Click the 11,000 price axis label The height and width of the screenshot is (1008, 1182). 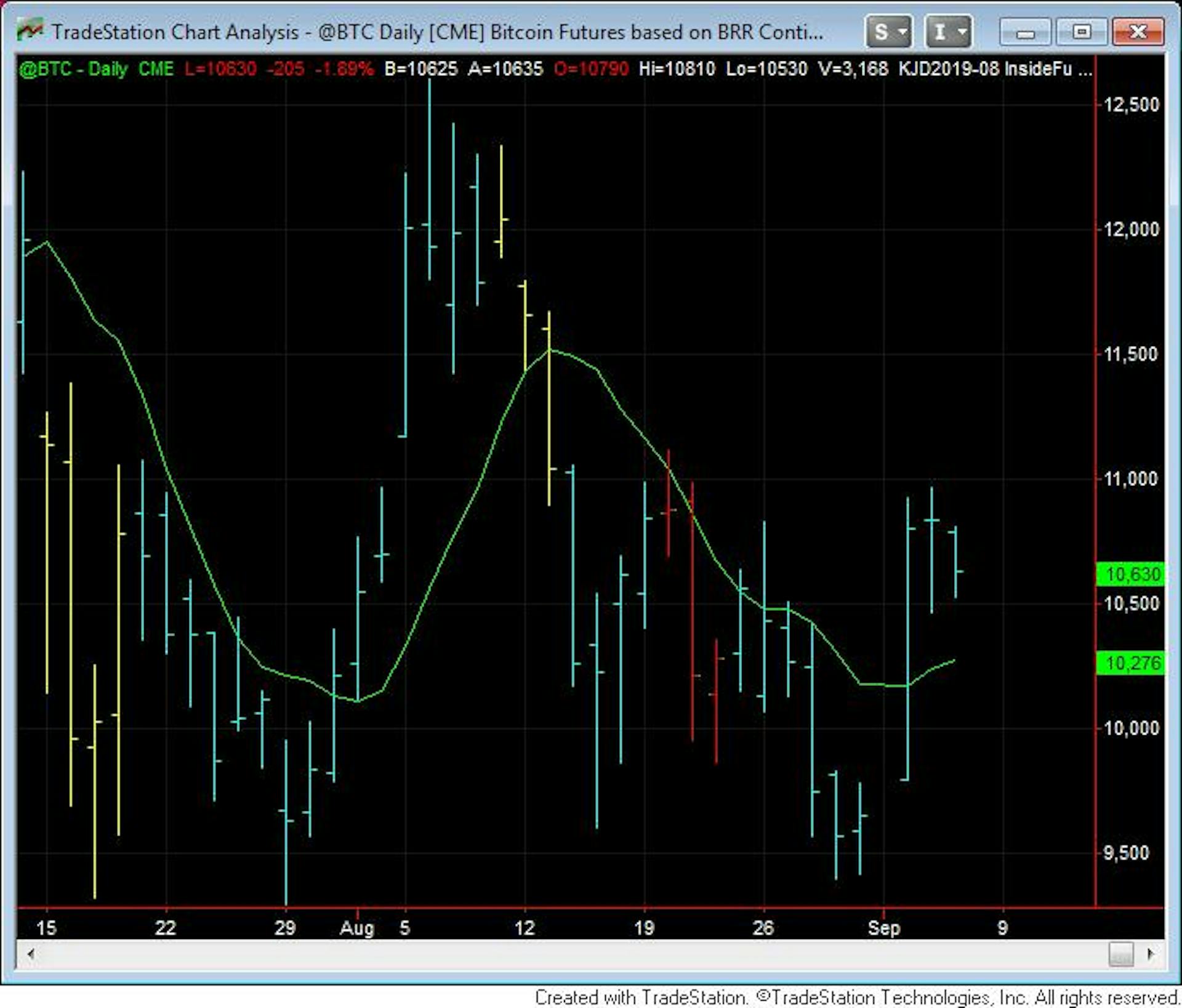click(1132, 479)
